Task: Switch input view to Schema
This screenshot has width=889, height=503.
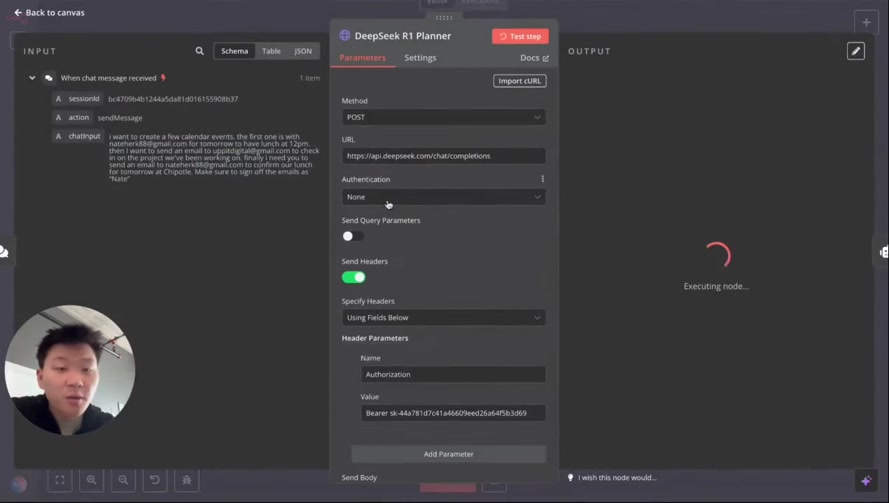Action: click(x=235, y=51)
